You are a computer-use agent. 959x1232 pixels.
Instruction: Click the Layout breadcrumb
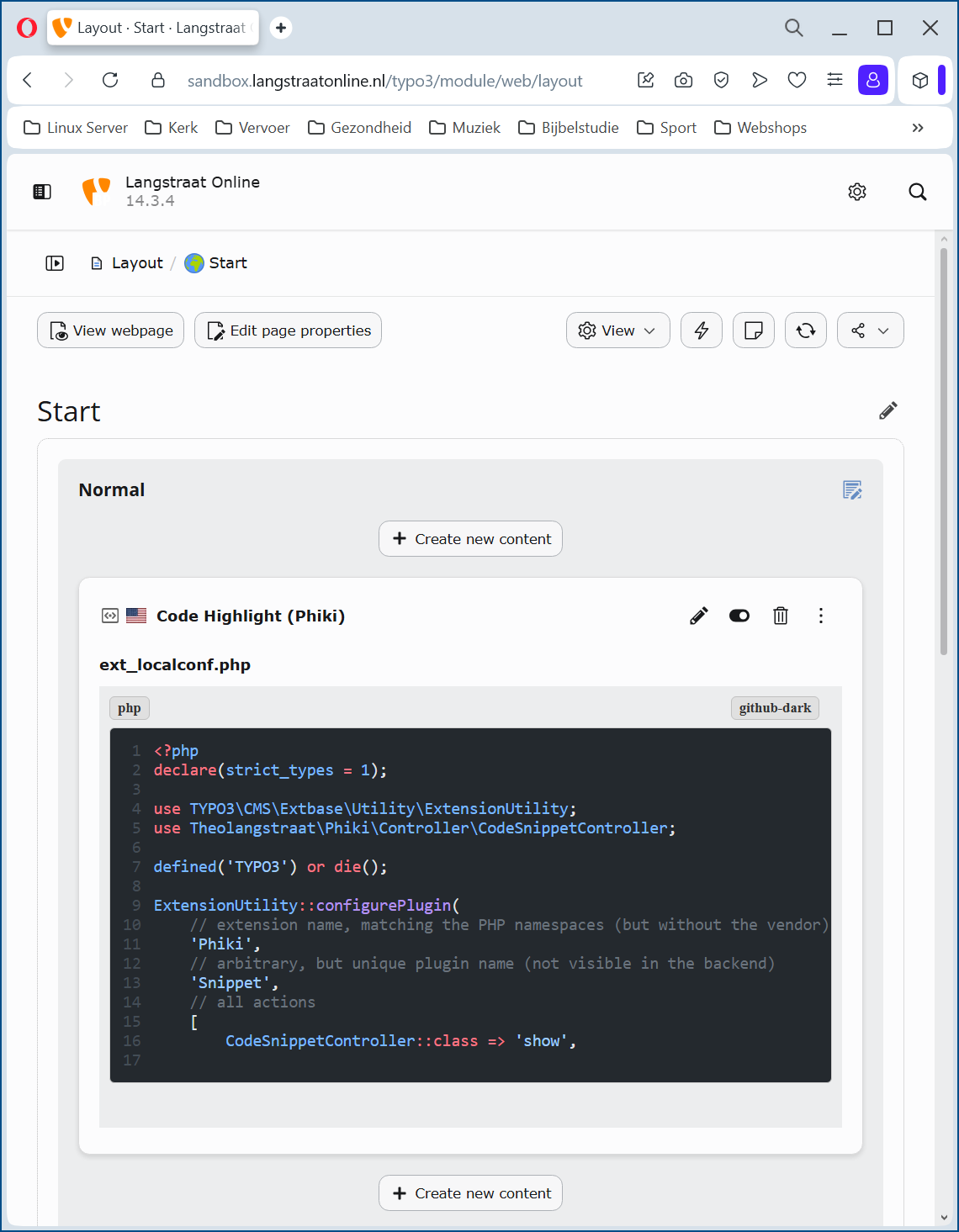click(127, 263)
